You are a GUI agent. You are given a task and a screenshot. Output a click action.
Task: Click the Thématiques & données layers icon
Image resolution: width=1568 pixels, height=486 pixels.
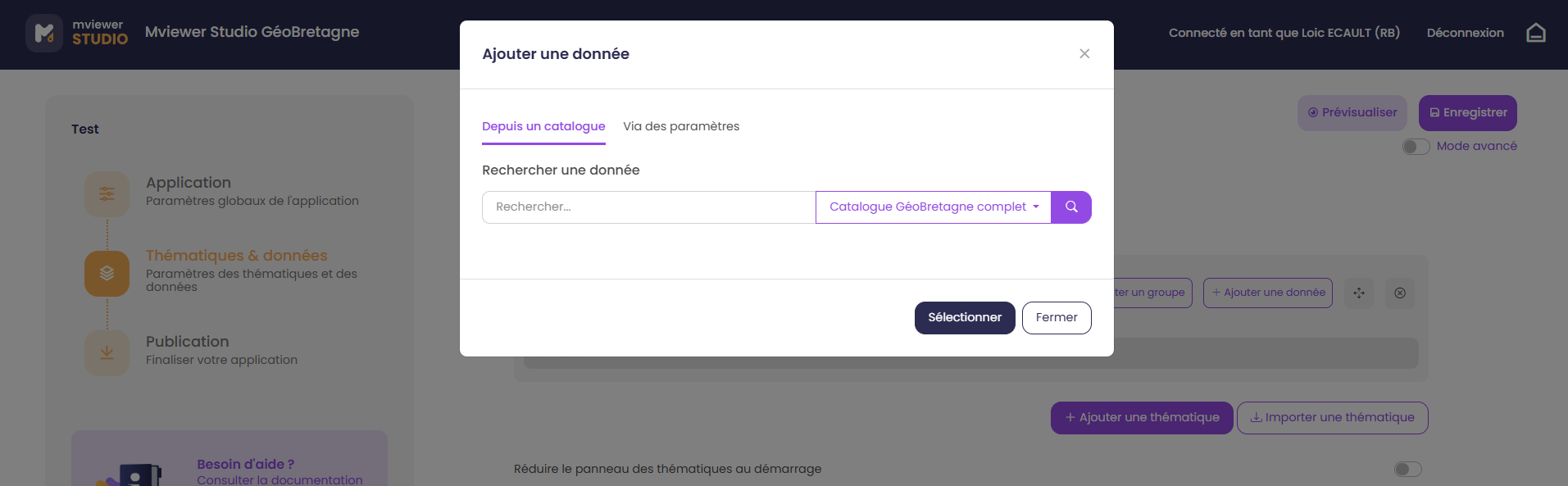[x=107, y=273]
